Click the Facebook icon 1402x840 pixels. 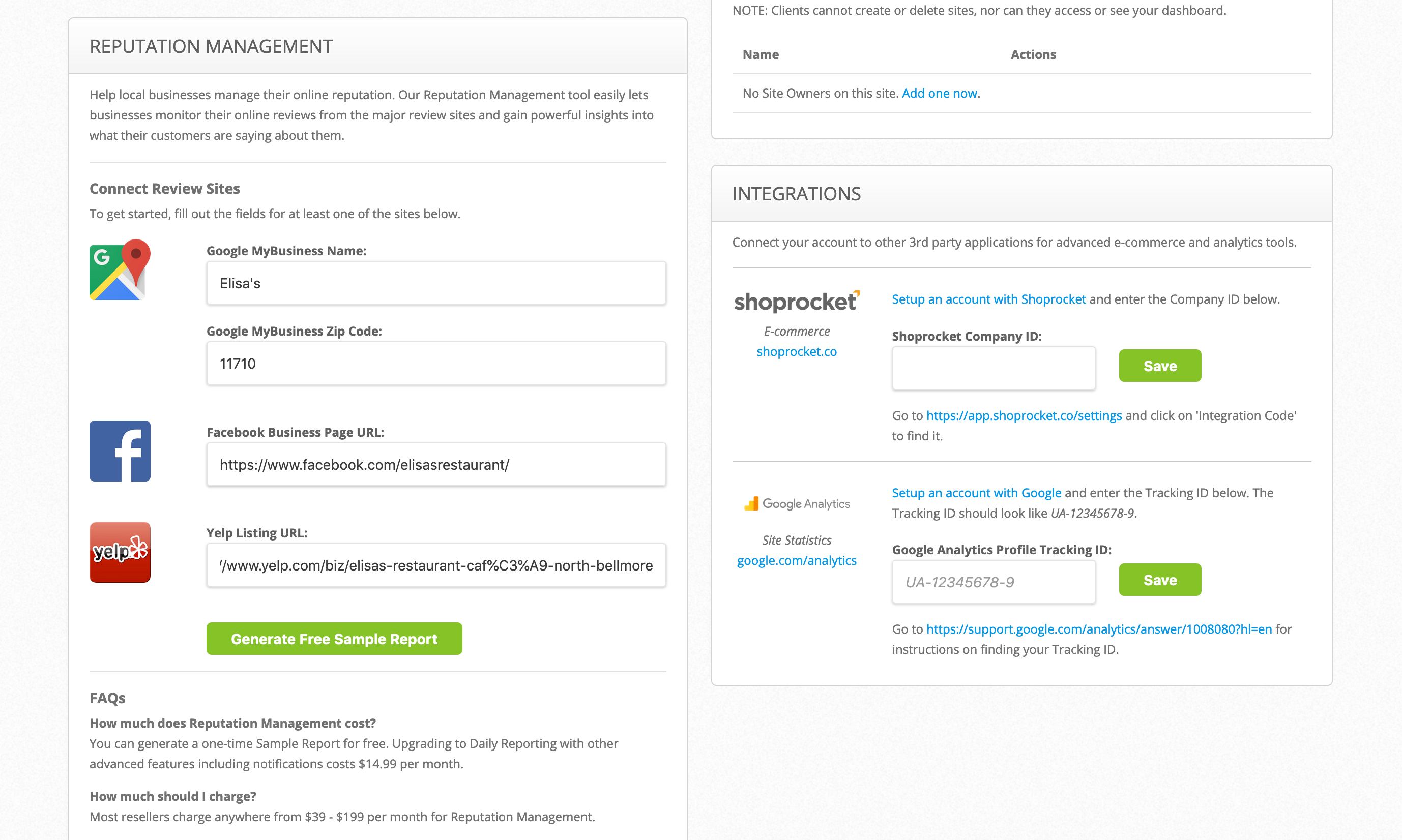(120, 451)
